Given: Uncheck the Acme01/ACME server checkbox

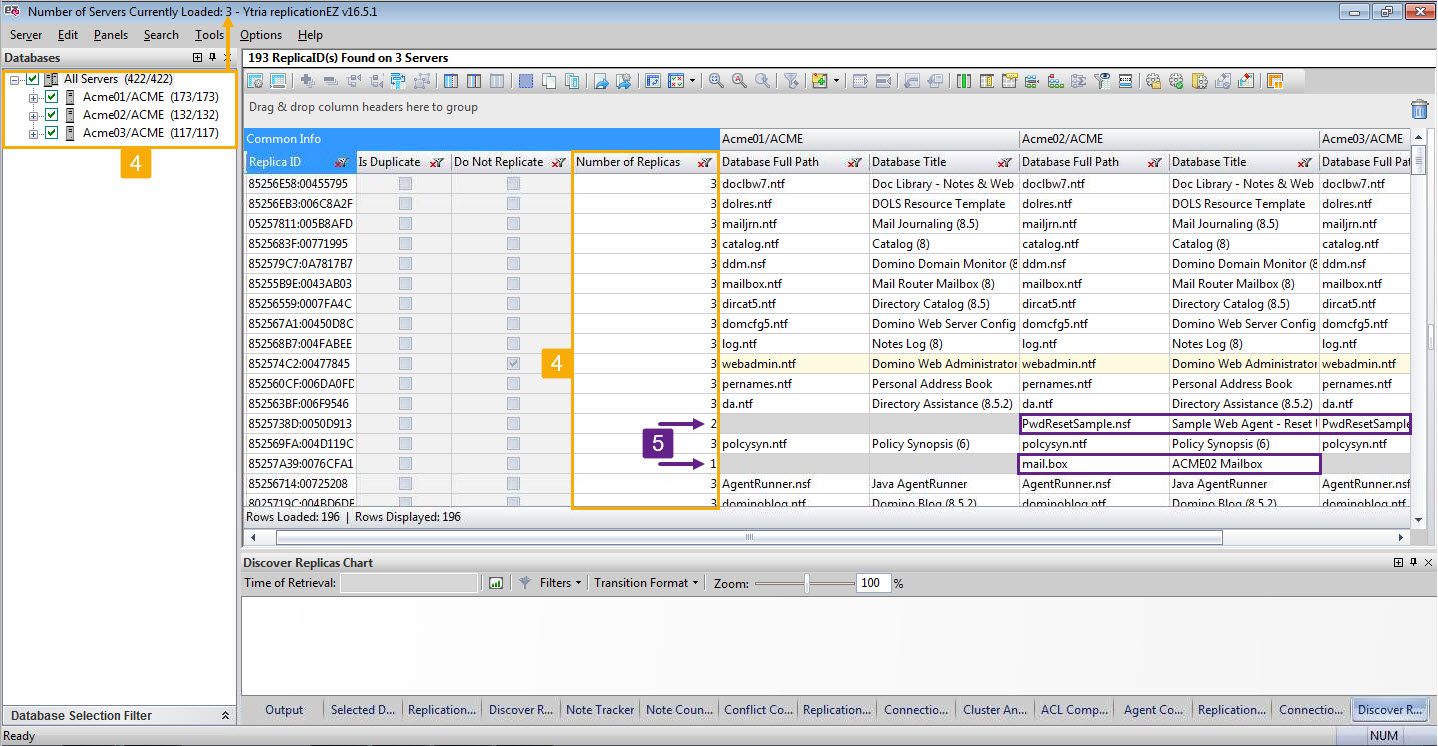Looking at the screenshot, I should point(52,97).
